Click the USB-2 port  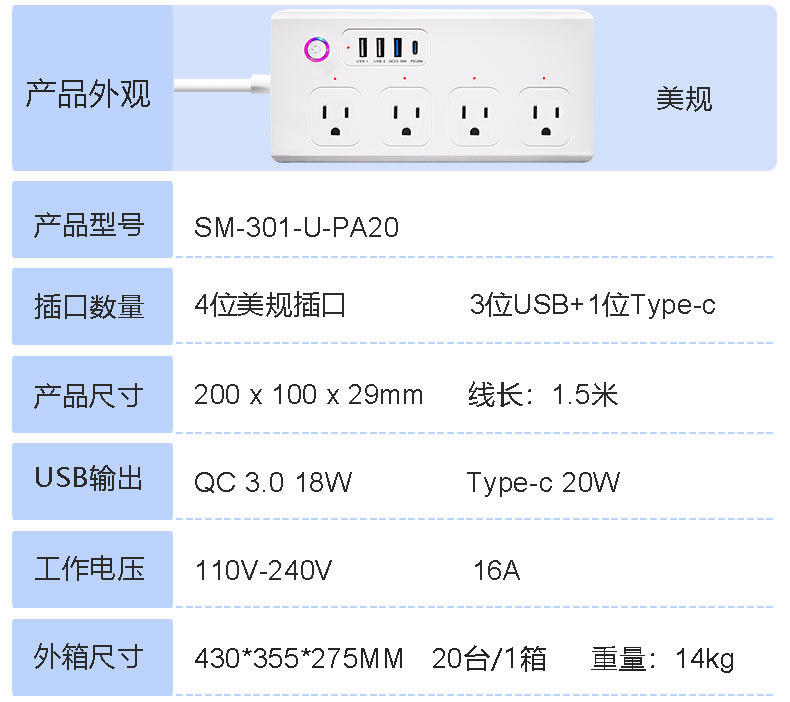click(x=379, y=46)
